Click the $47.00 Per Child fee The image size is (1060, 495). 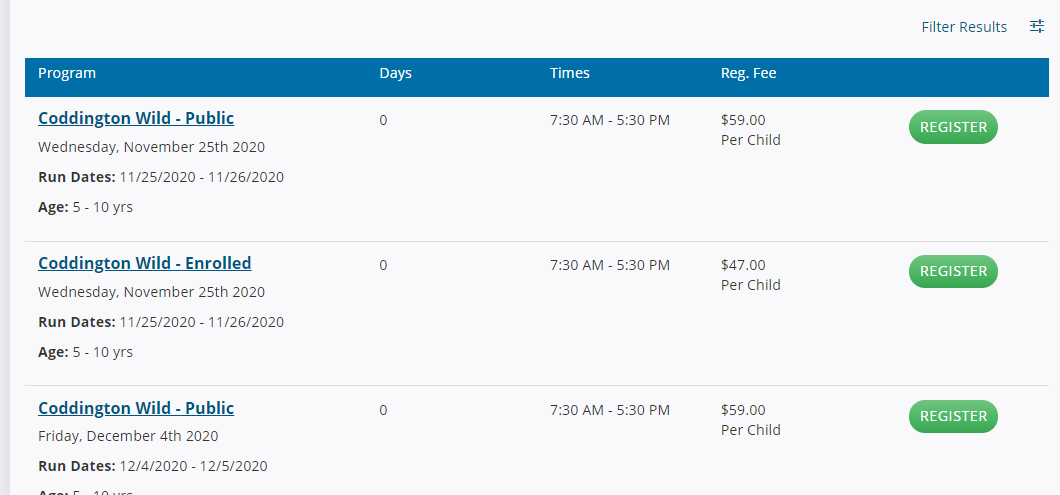click(750, 275)
